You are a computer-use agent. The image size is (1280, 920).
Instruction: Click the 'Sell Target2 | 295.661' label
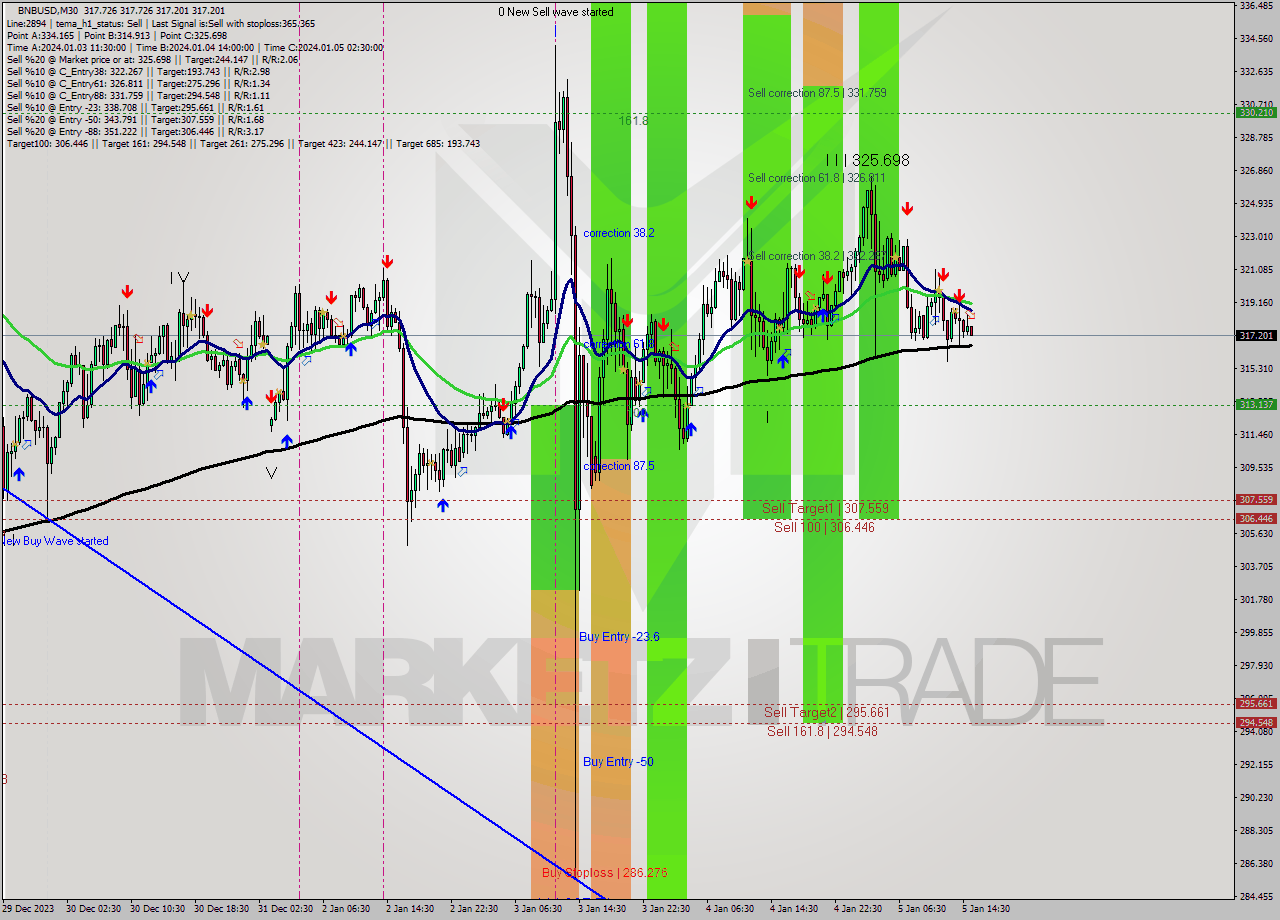pyautogui.click(x=826, y=712)
